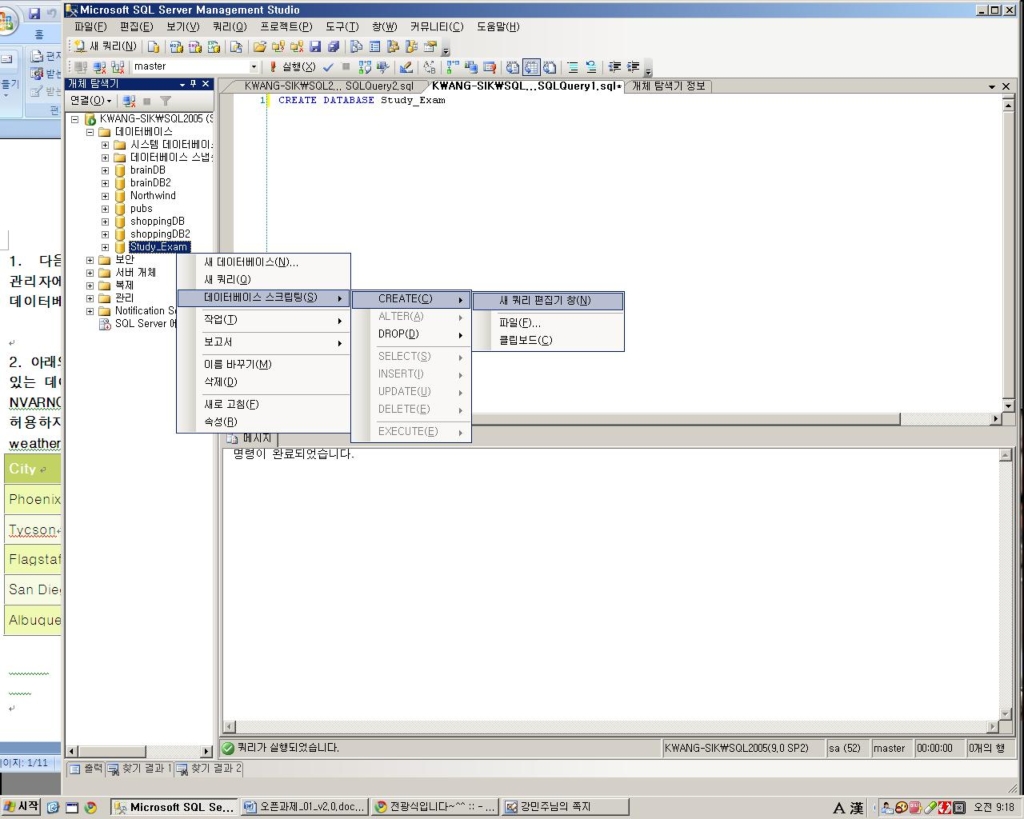Click the New Query (새 쿼리) toolbar button
Viewport: 1024px width, 819px height.
click(x=105, y=46)
